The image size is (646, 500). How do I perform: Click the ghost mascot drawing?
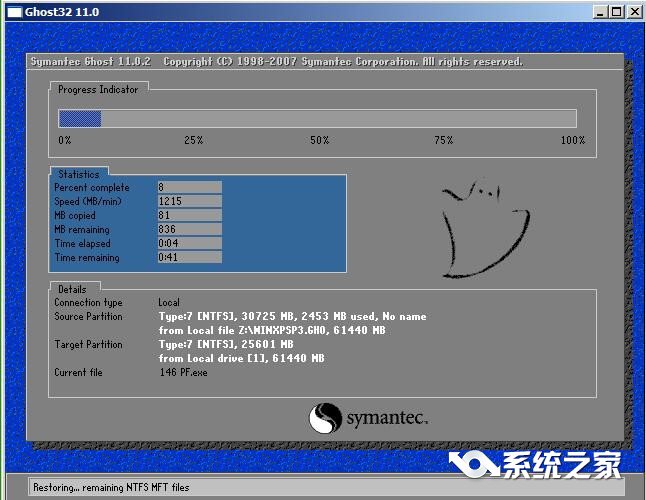pyautogui.click(x=484, y=229)
